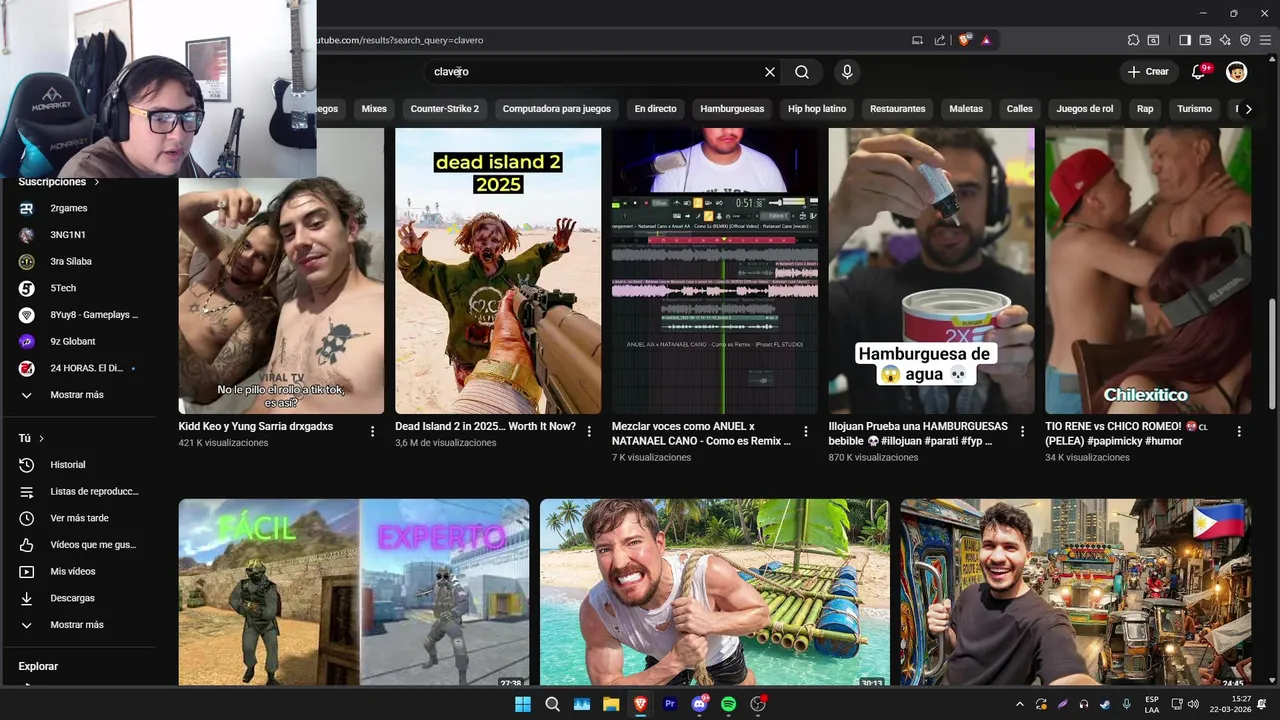The height and width of the screenshot is (720, 1280).
Task: Start voice search with the microphone icon
Action: 847,72
